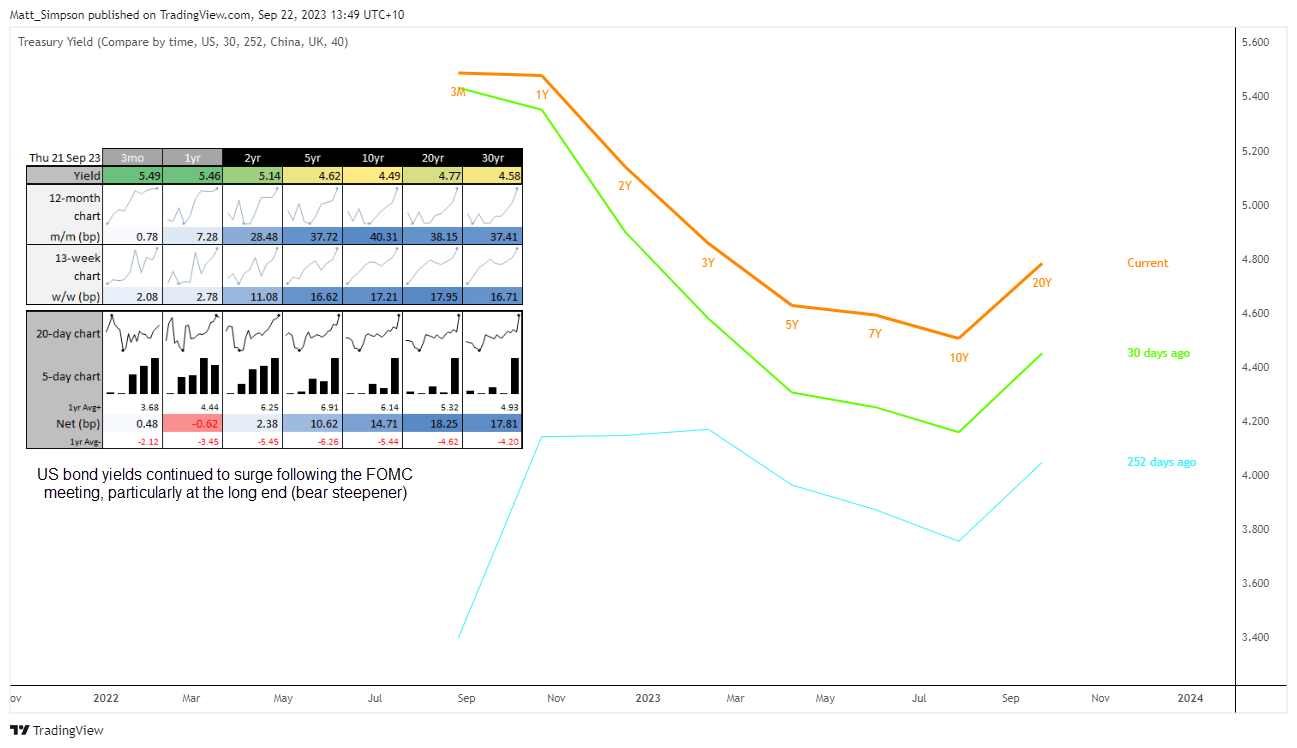Viewport: 1297px width, 748px height.
Task: Click the Treasury Yield indicator title
Action: point(183,42)
